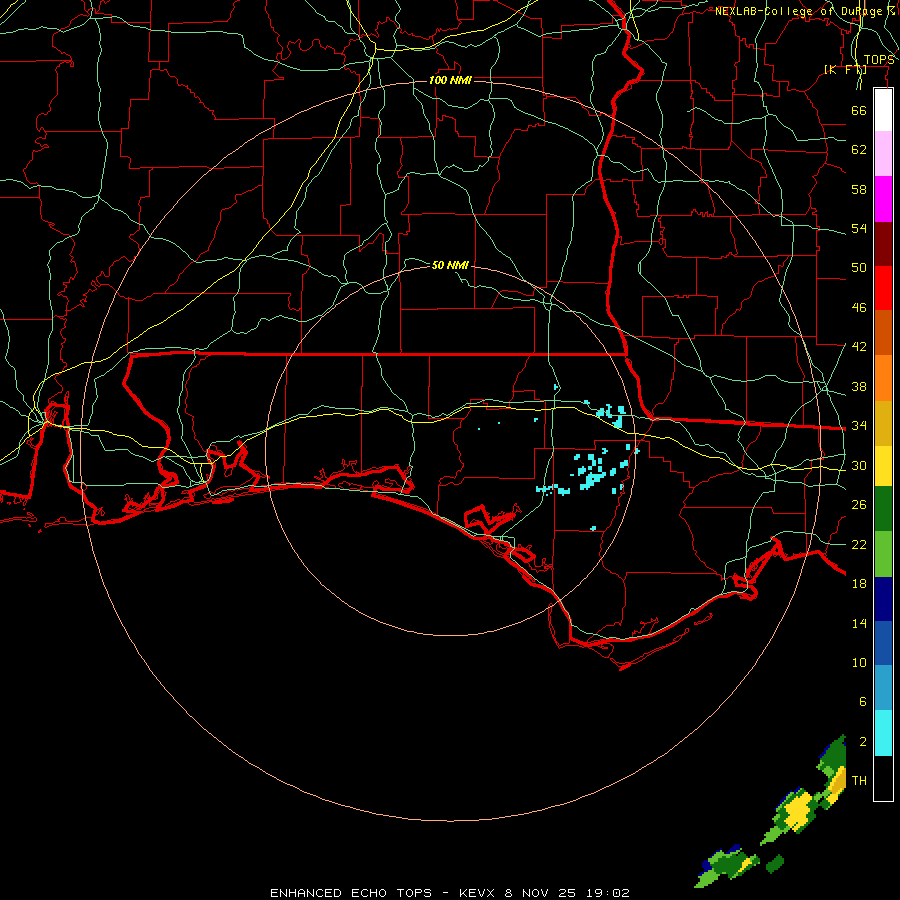900x900 pixels.
Task: Click the large yellow echo cell offshore
Action: 798,810
